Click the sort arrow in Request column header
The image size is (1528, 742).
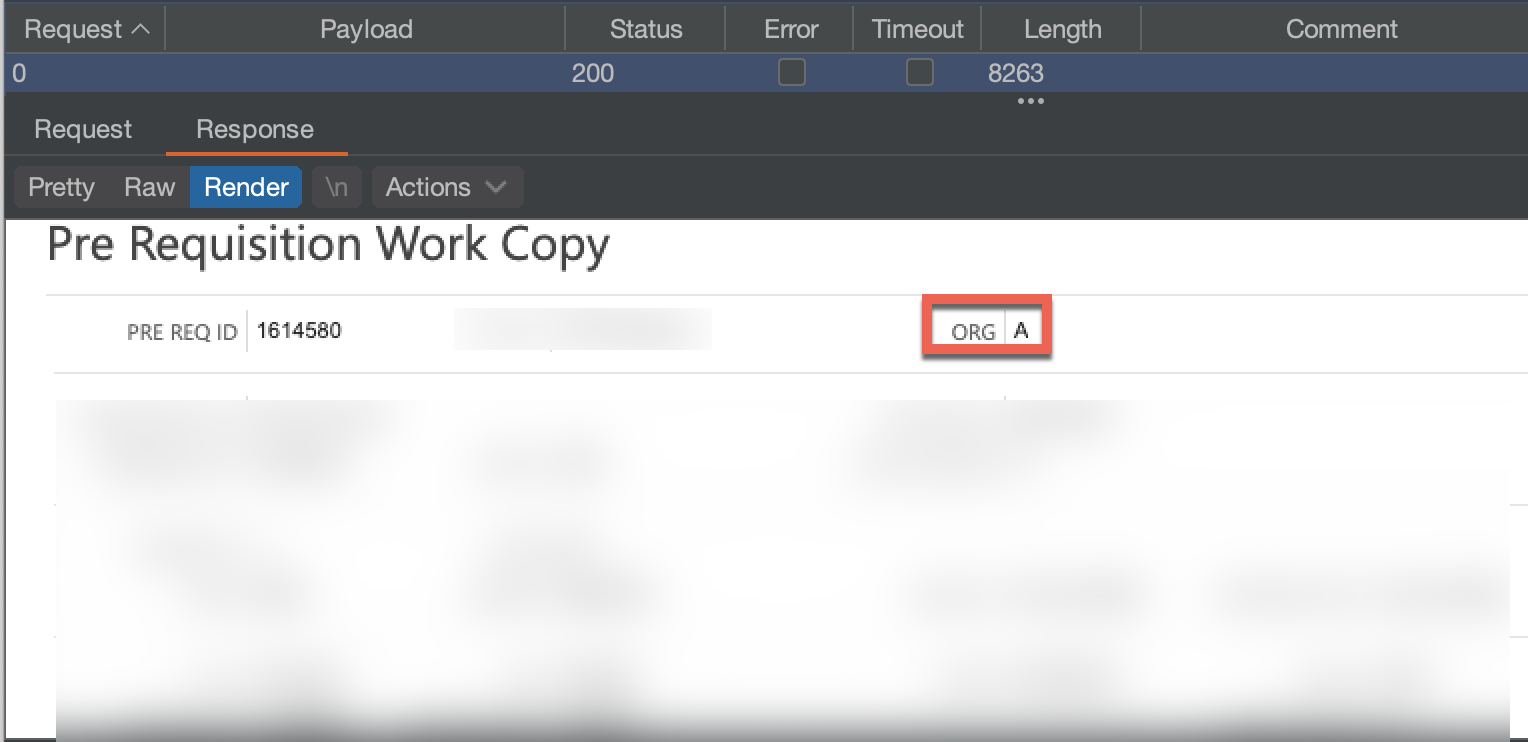[x=141, y=30]
